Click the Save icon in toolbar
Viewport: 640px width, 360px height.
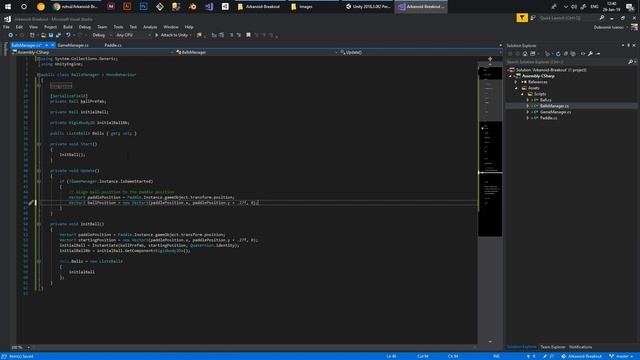[x=51, y=35]
